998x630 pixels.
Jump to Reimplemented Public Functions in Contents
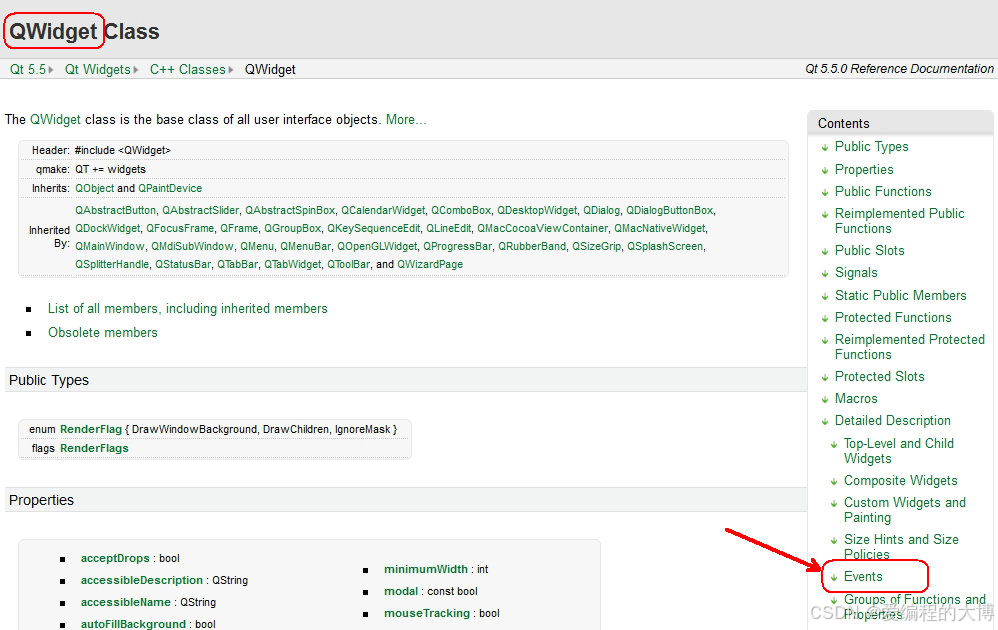tap(899, 221)
